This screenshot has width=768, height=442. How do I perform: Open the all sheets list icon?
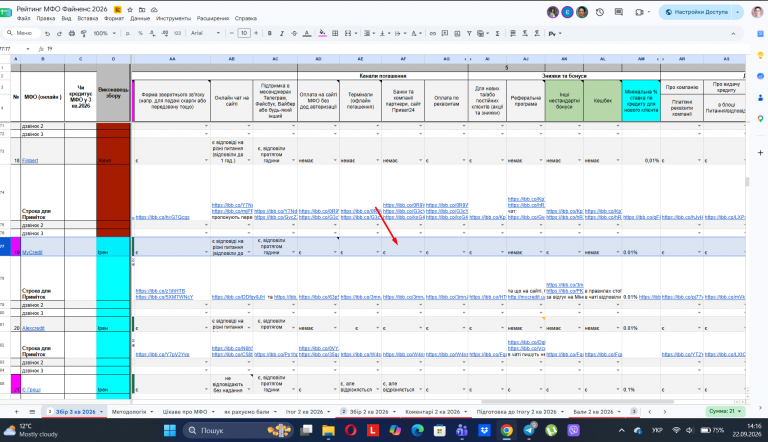(32, 412)
